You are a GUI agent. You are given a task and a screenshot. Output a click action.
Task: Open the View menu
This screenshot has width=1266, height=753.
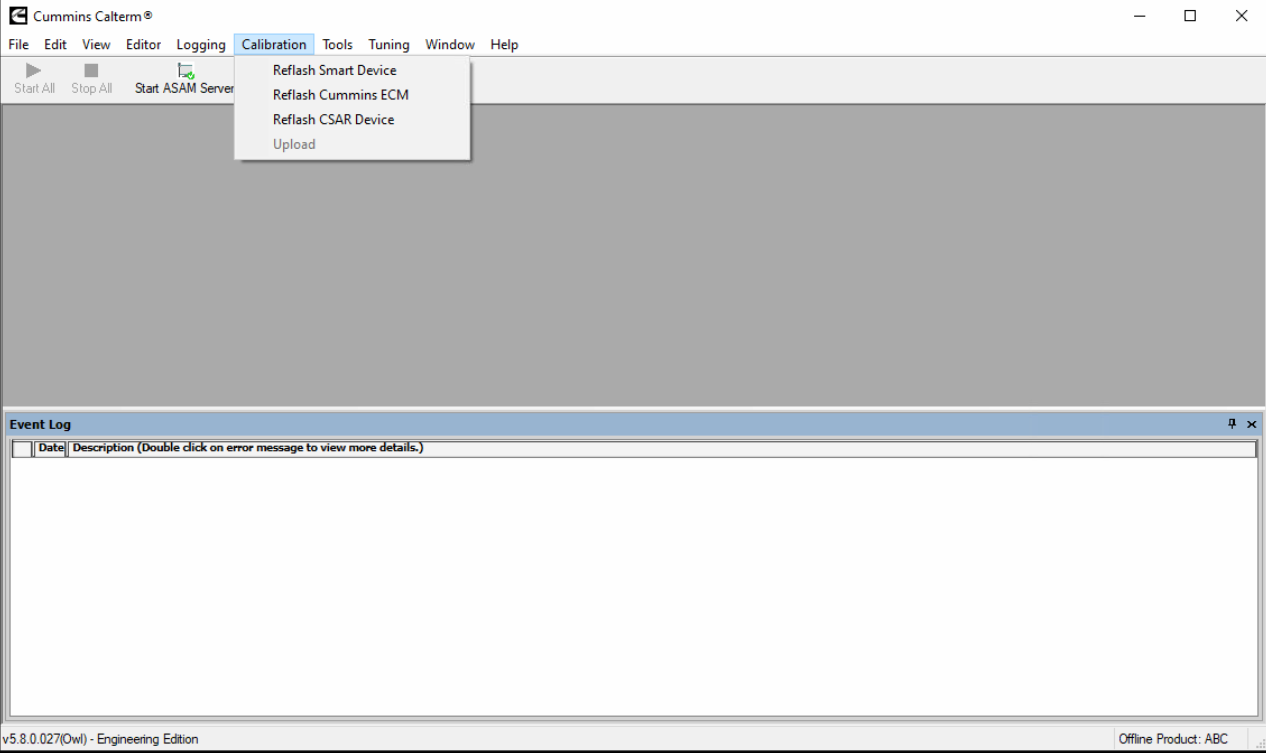pos(96,45)
